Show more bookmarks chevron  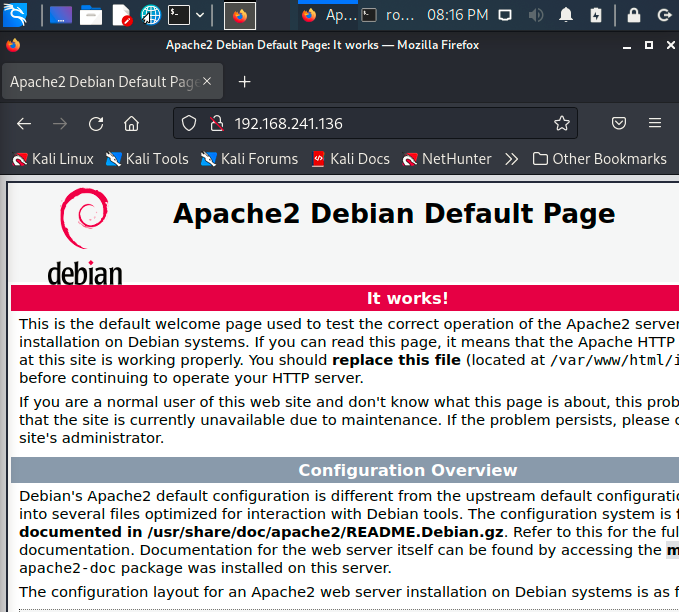(511, 159)
